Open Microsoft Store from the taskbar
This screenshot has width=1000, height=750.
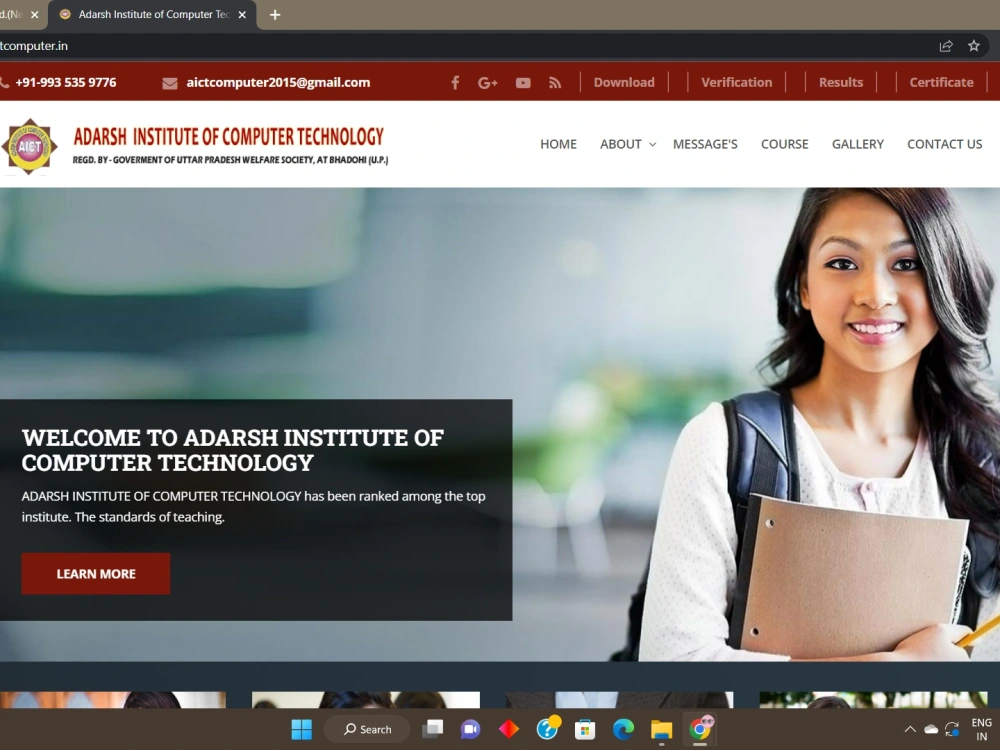coord(585,729)
